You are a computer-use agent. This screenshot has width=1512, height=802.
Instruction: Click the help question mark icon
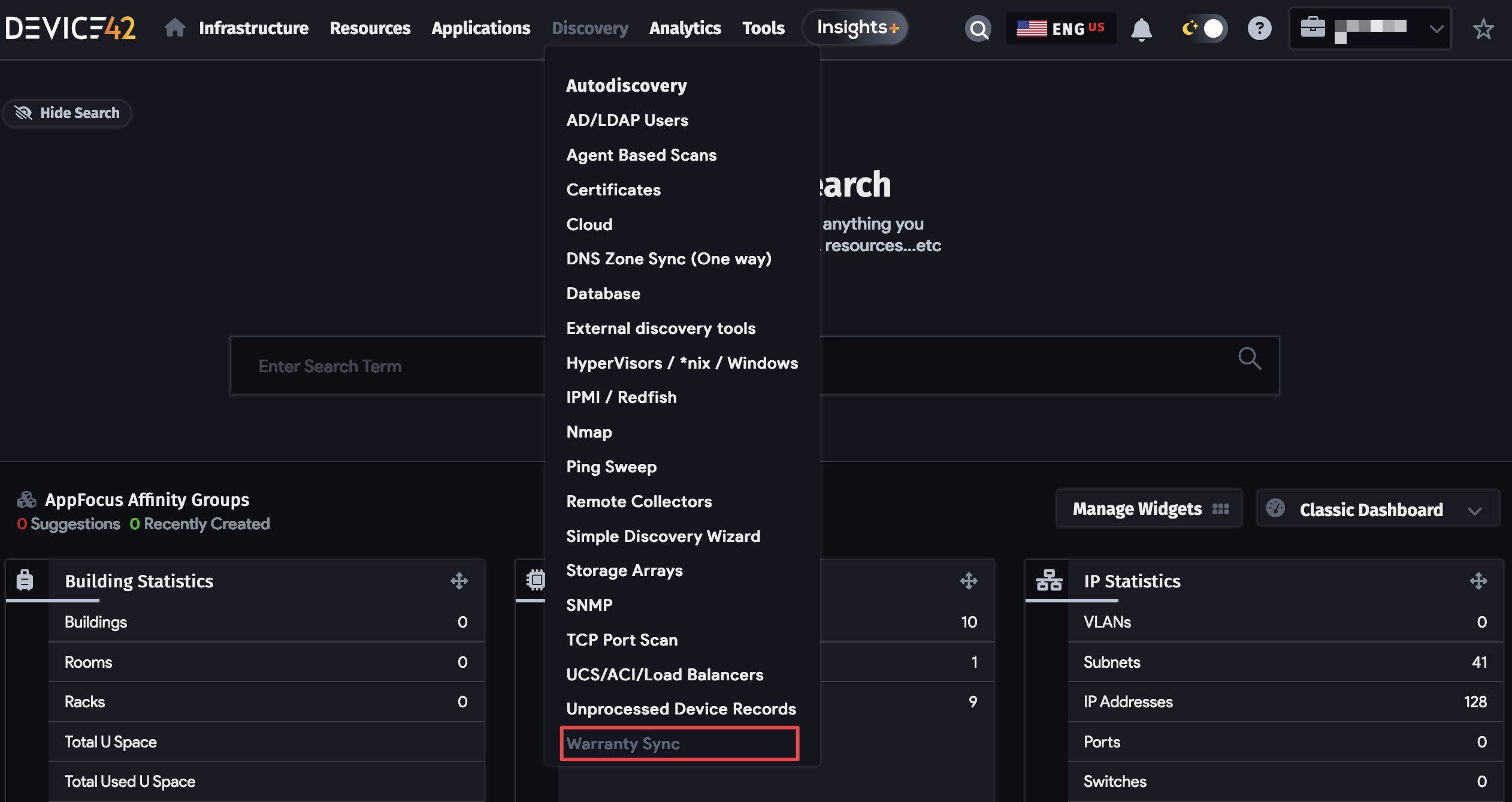coord(1259,28)
